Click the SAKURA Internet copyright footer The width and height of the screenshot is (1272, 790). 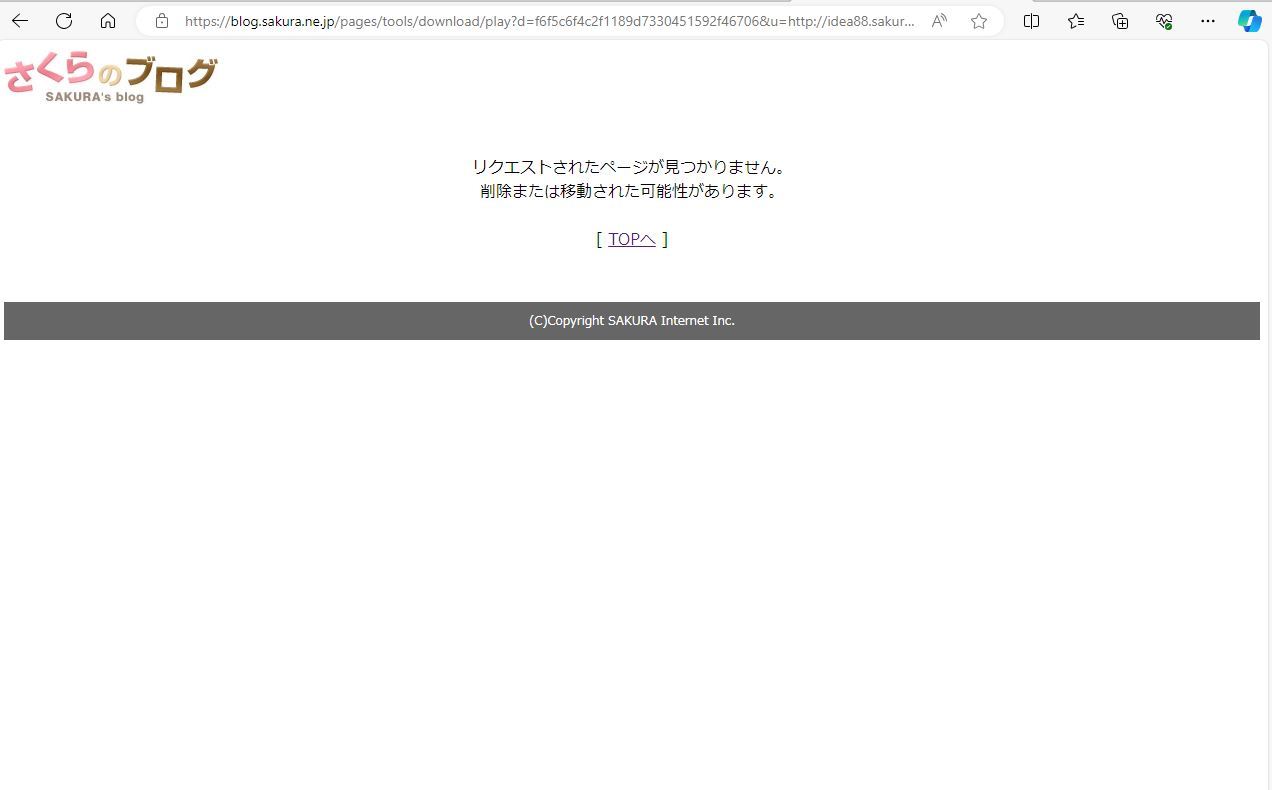pyautogui.click(x=632, y=321)
